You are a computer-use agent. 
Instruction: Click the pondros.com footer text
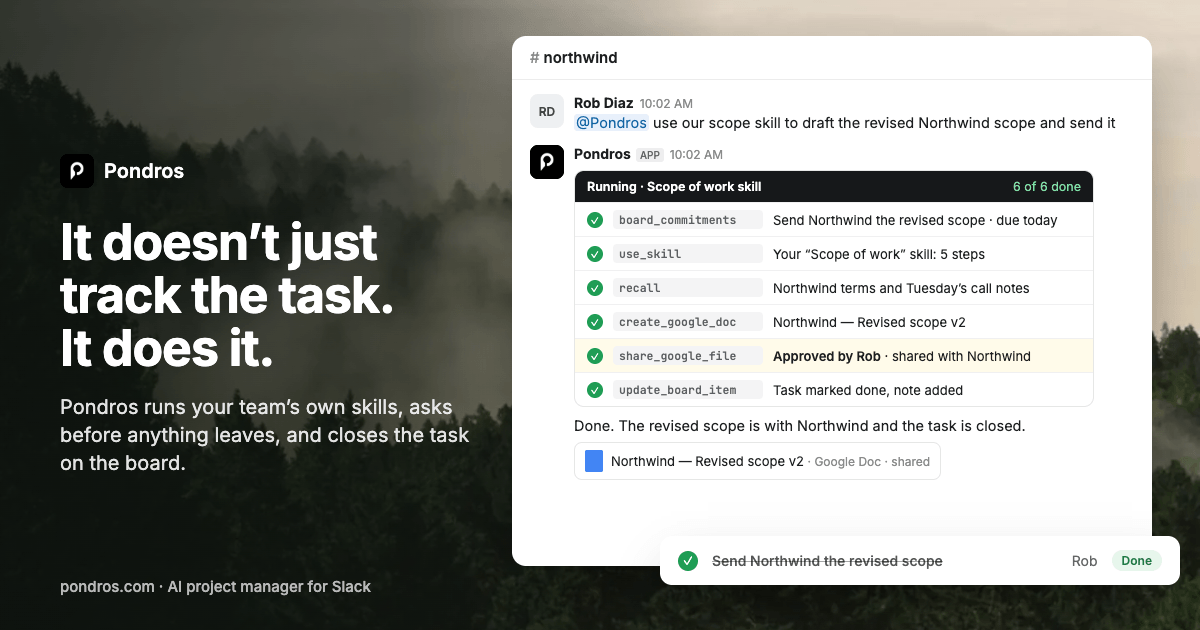point(215,587)
